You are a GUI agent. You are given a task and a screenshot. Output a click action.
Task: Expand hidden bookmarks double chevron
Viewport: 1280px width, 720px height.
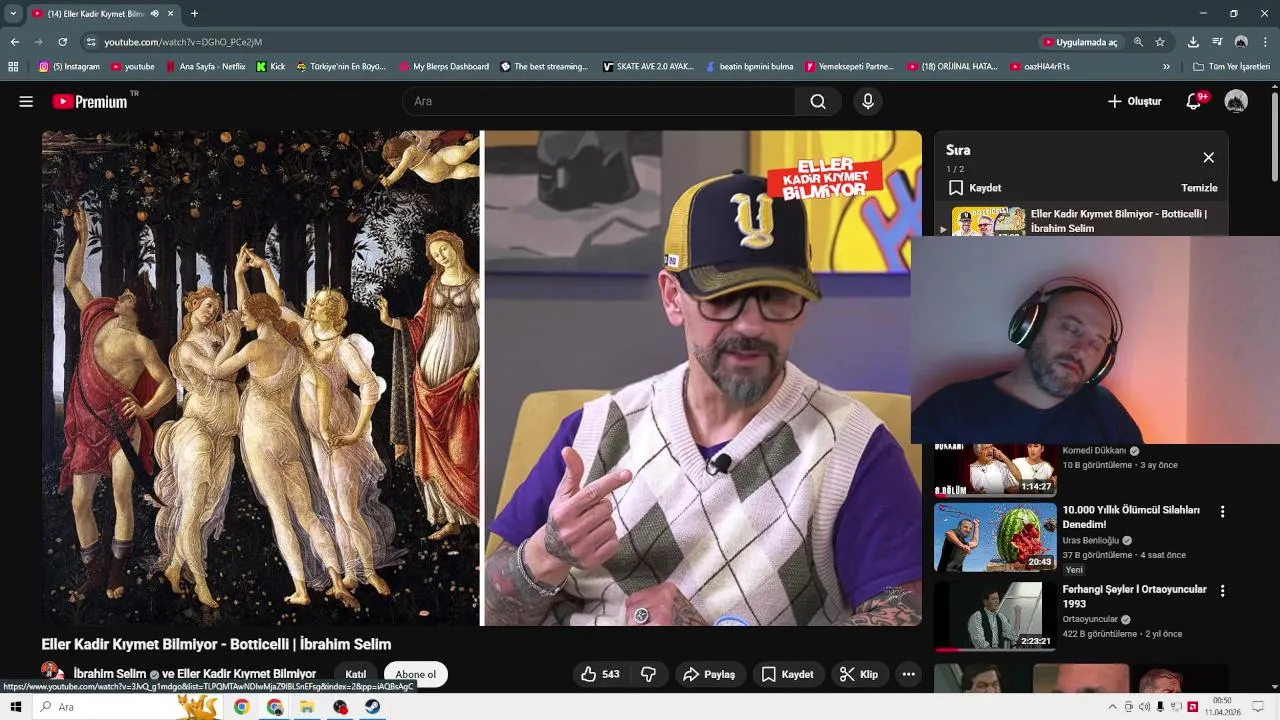[x=1166, y=67]
